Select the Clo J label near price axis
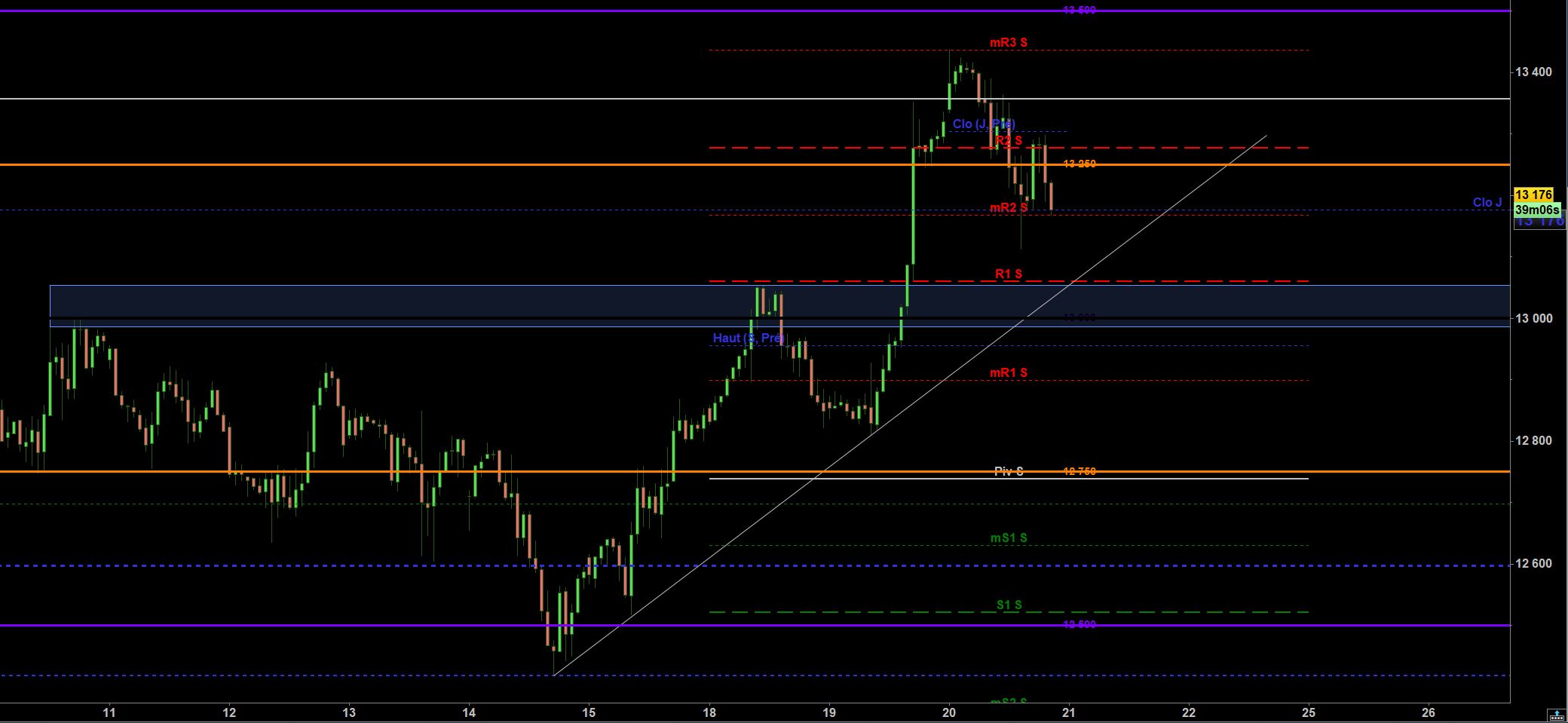Screen dimensions: 1568x723 point(1487,202)
